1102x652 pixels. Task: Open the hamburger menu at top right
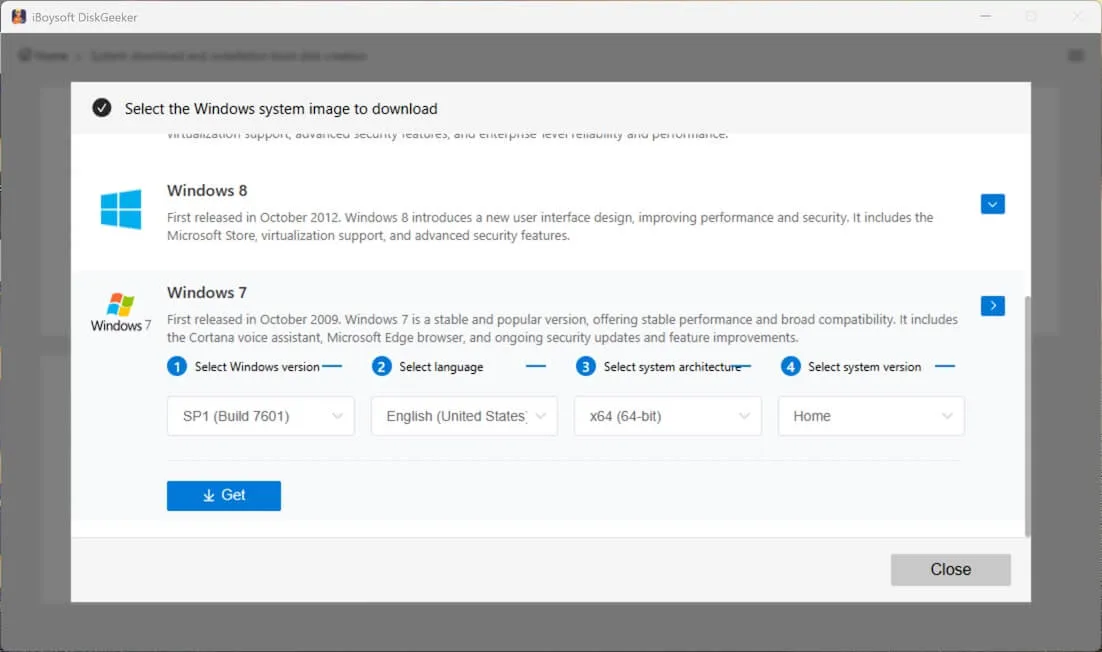click(x=1078, y=56)
